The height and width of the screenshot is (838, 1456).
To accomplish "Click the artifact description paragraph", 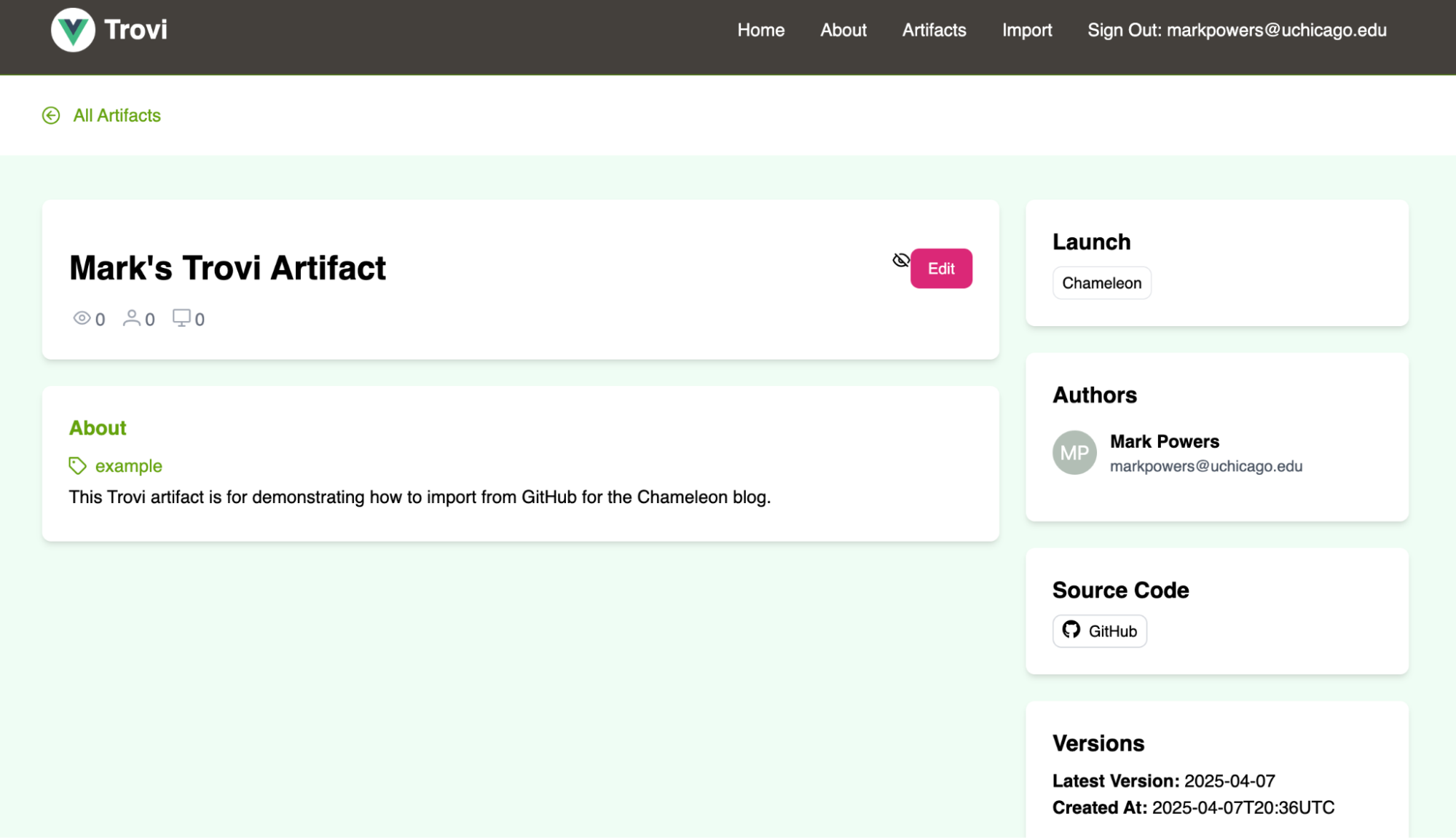I will (420, 497).
